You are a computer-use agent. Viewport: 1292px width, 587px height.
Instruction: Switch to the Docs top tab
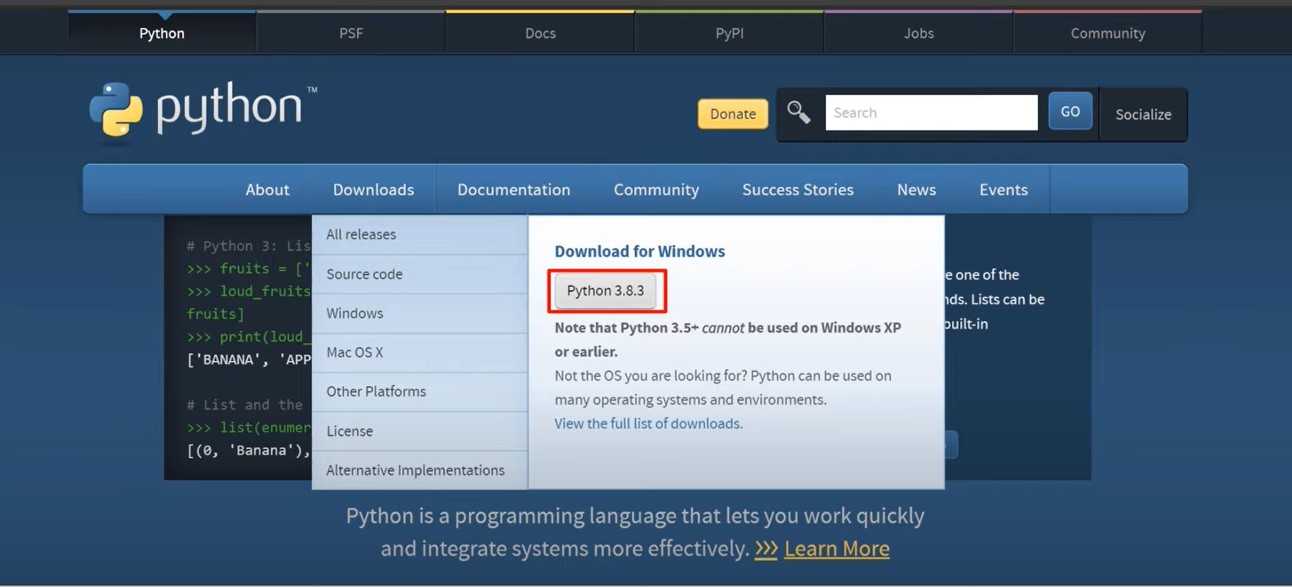click(540, 33)
